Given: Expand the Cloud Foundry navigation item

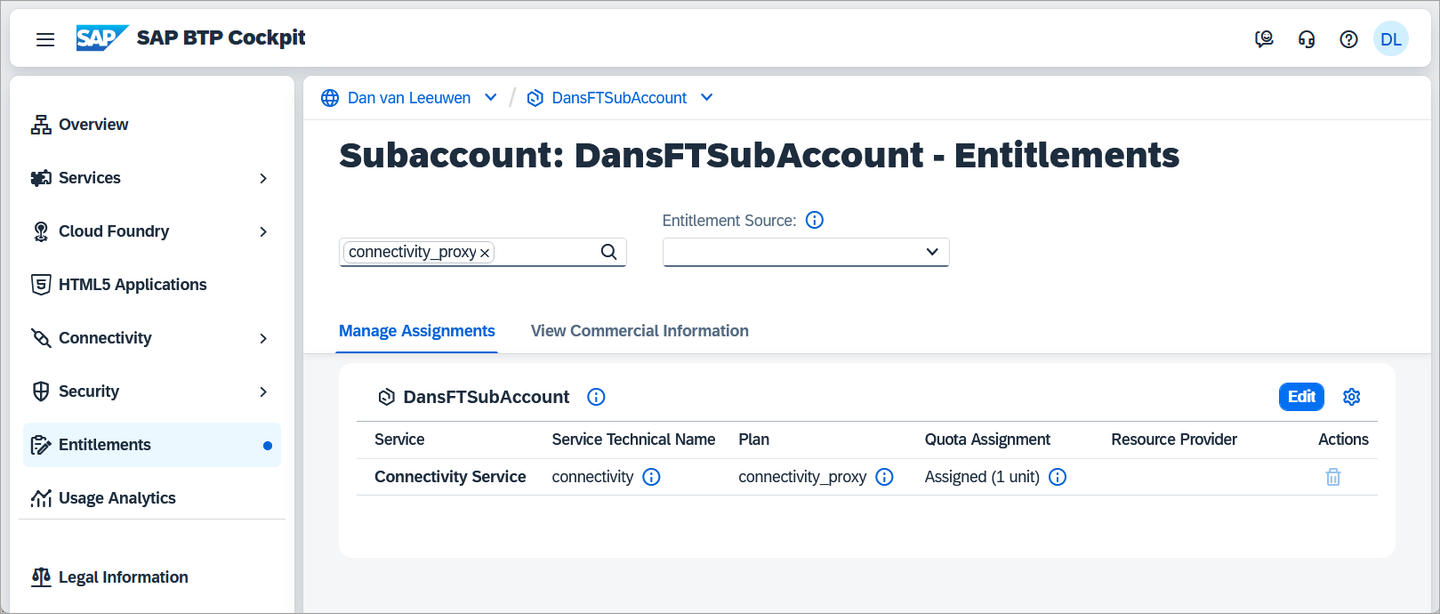Looking at the screenshot, I should [263, 231].
